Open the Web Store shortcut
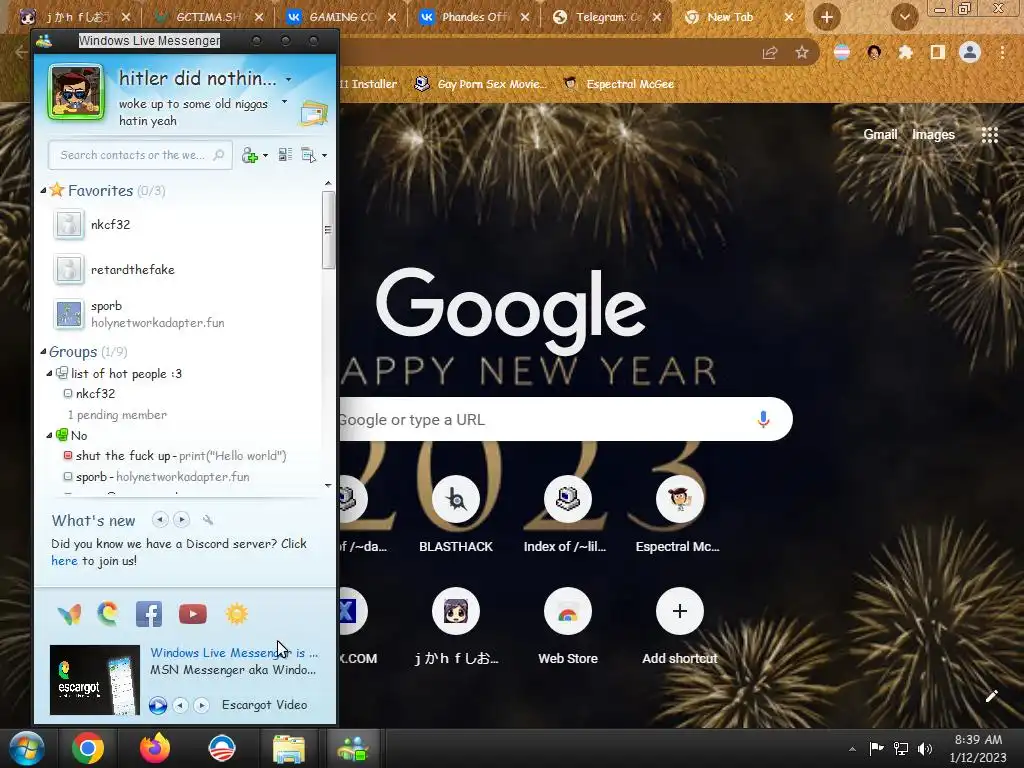 tap(568, 628)
